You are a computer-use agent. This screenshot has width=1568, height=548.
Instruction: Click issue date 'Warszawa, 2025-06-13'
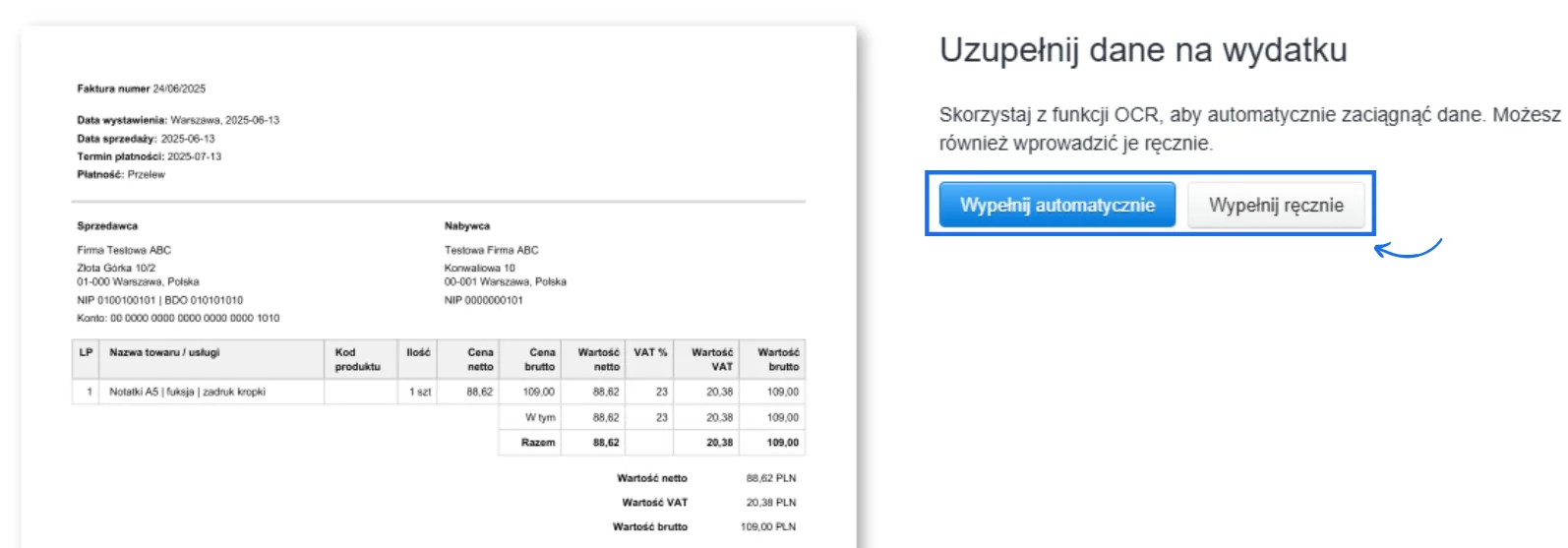224,120
